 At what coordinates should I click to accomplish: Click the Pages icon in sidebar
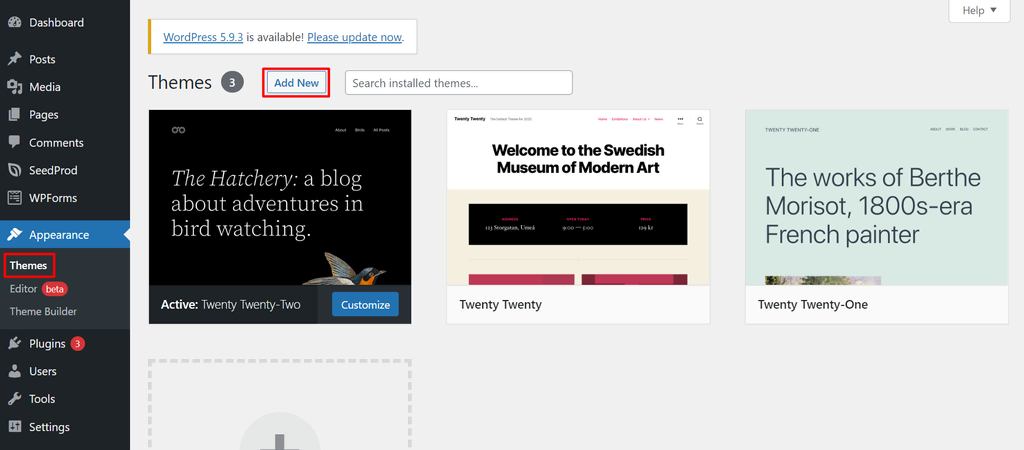(x=14, y=115)
